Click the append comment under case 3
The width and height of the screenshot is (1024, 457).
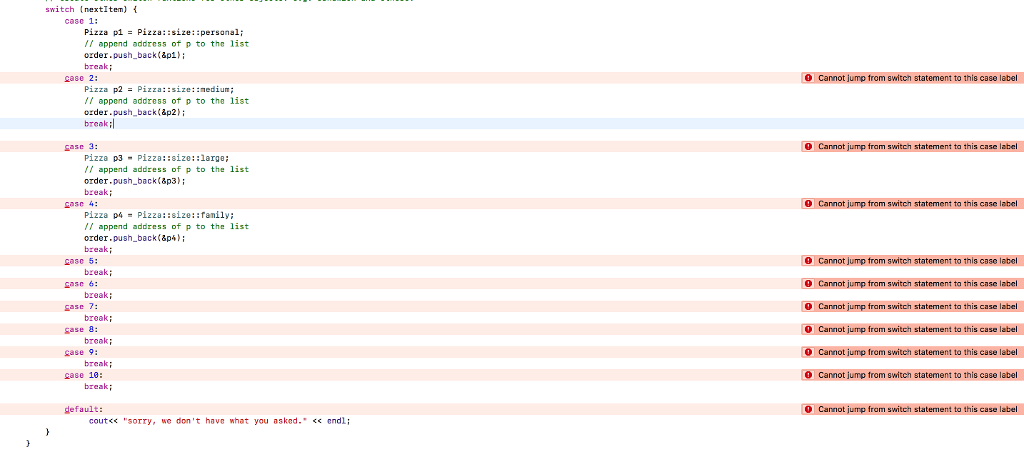(x=167, y=169)
